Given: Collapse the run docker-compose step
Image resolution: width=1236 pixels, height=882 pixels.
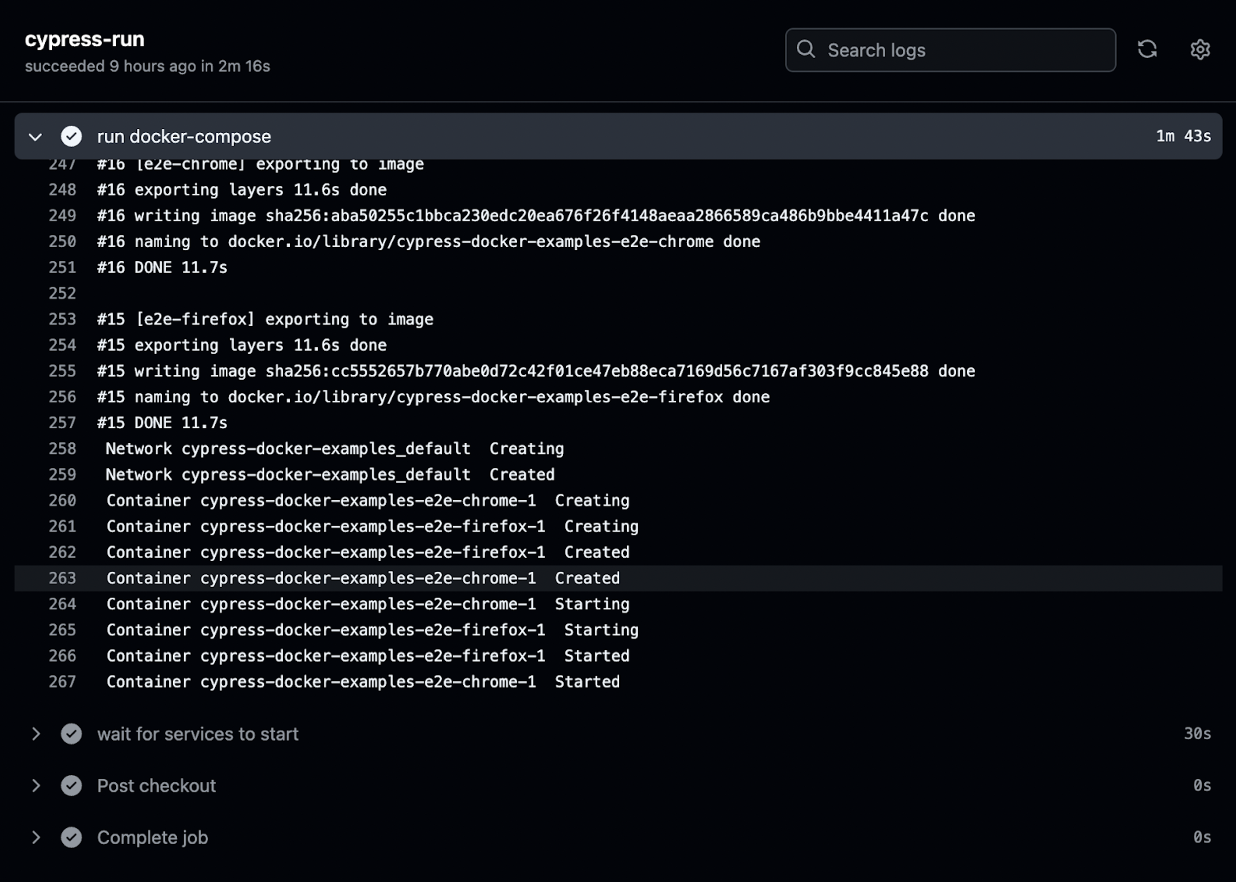Looking at the screenshot, I should tap(36, 136).
